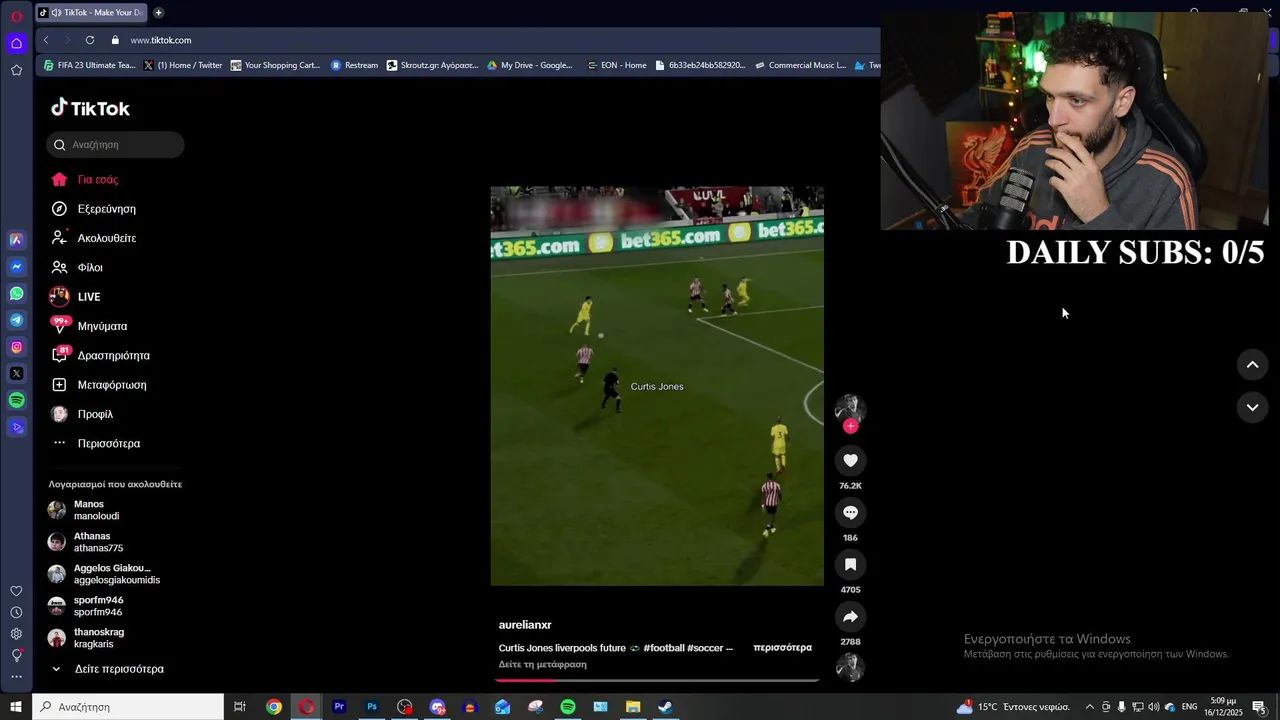Like the Curtis Jones video with heart icon
The image size is (1280, 720).
coord(850,460)
